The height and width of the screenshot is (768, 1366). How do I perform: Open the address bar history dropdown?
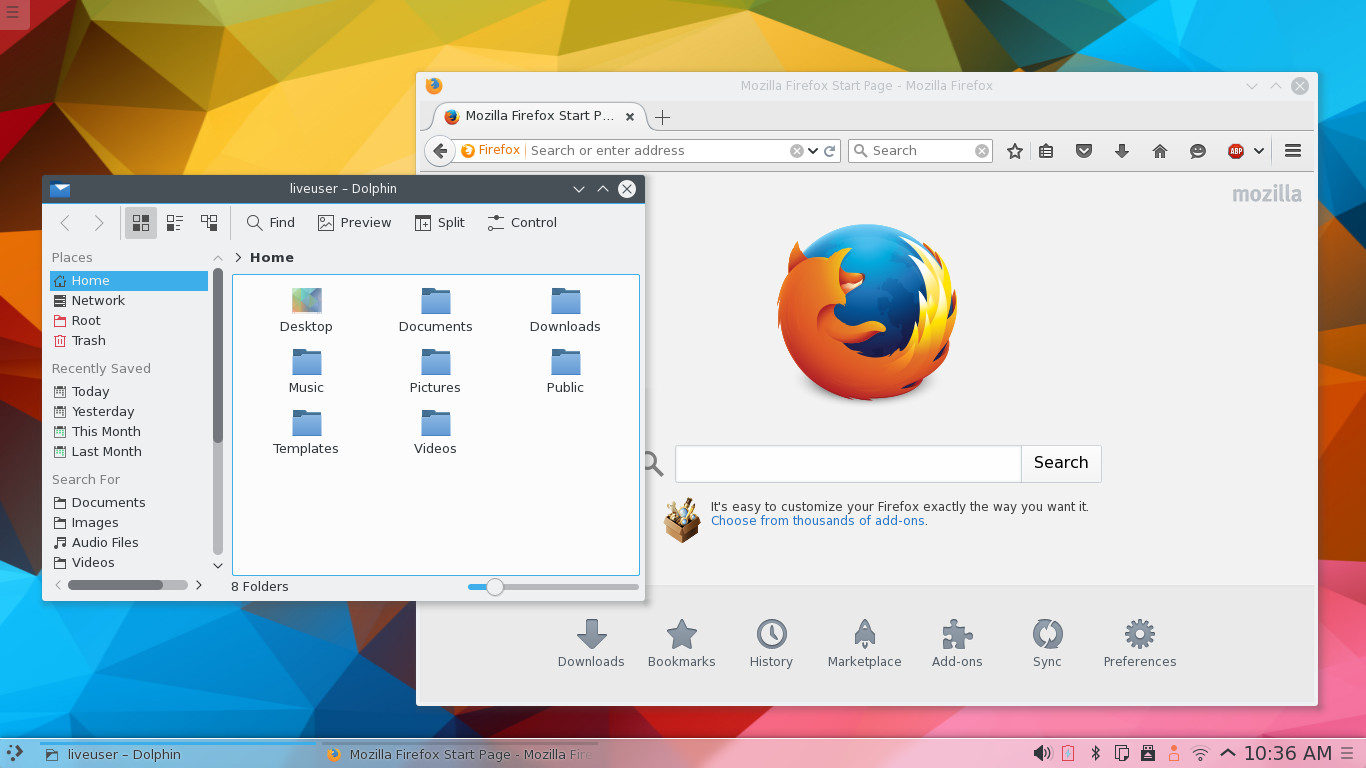[x=814, y=151]
